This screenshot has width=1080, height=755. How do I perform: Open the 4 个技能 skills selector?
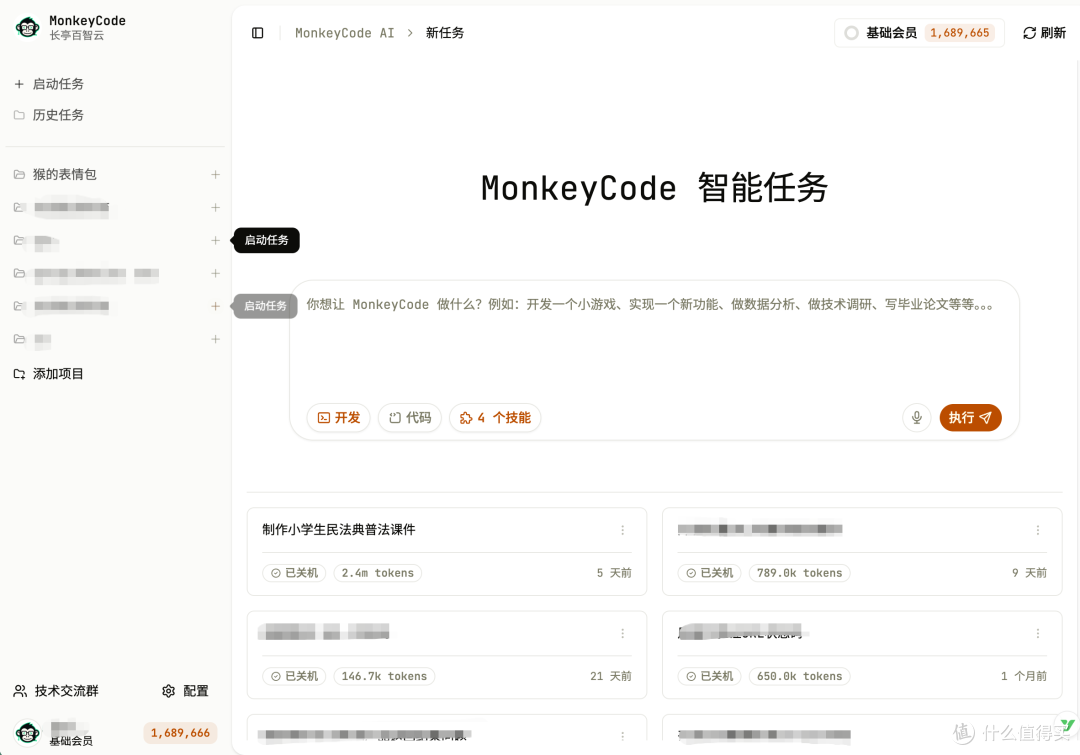[495, 418]
